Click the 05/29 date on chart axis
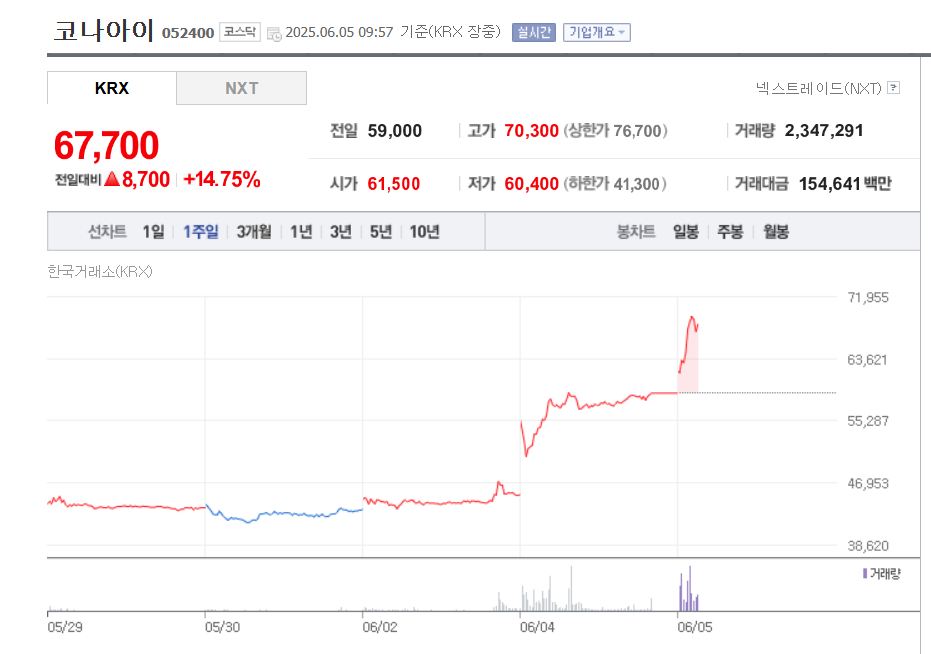The height and width of the screenshot is (654, 931). click(65, 627)
